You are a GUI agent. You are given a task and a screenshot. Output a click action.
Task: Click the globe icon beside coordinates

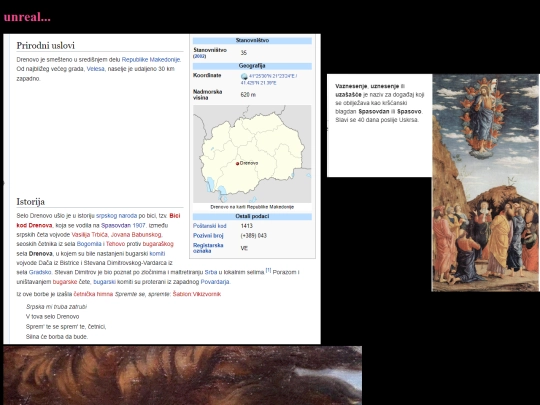coord(244,76)
